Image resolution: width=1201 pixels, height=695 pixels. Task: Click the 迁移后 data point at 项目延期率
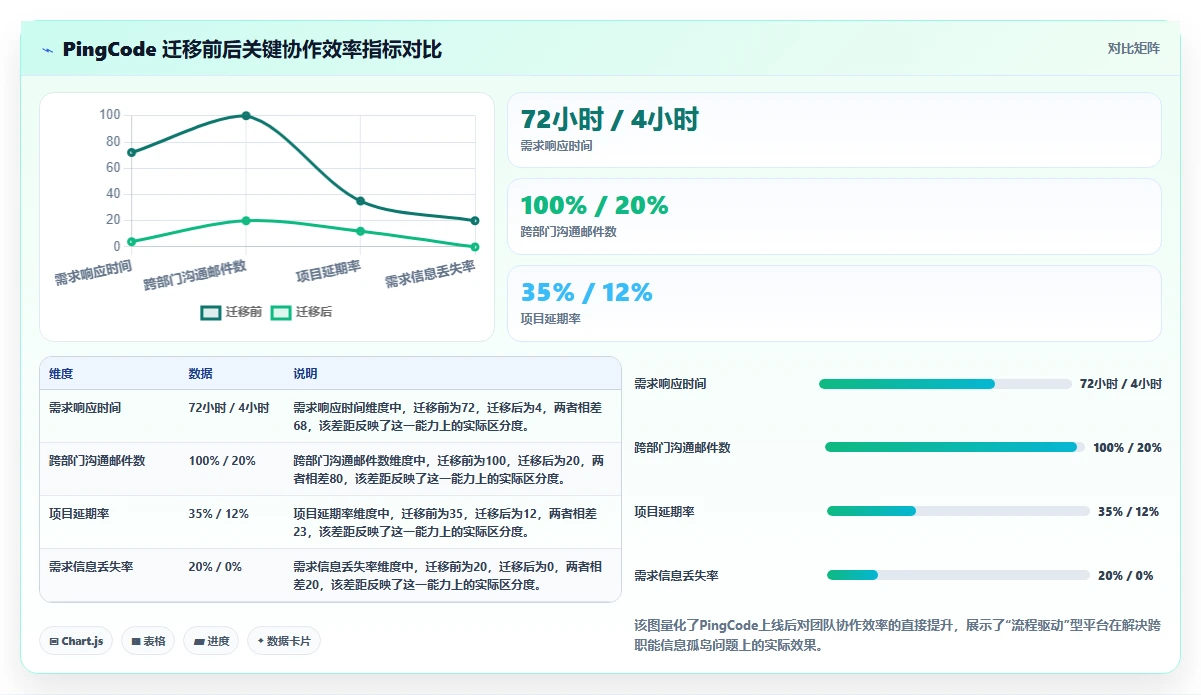(360, 231)
